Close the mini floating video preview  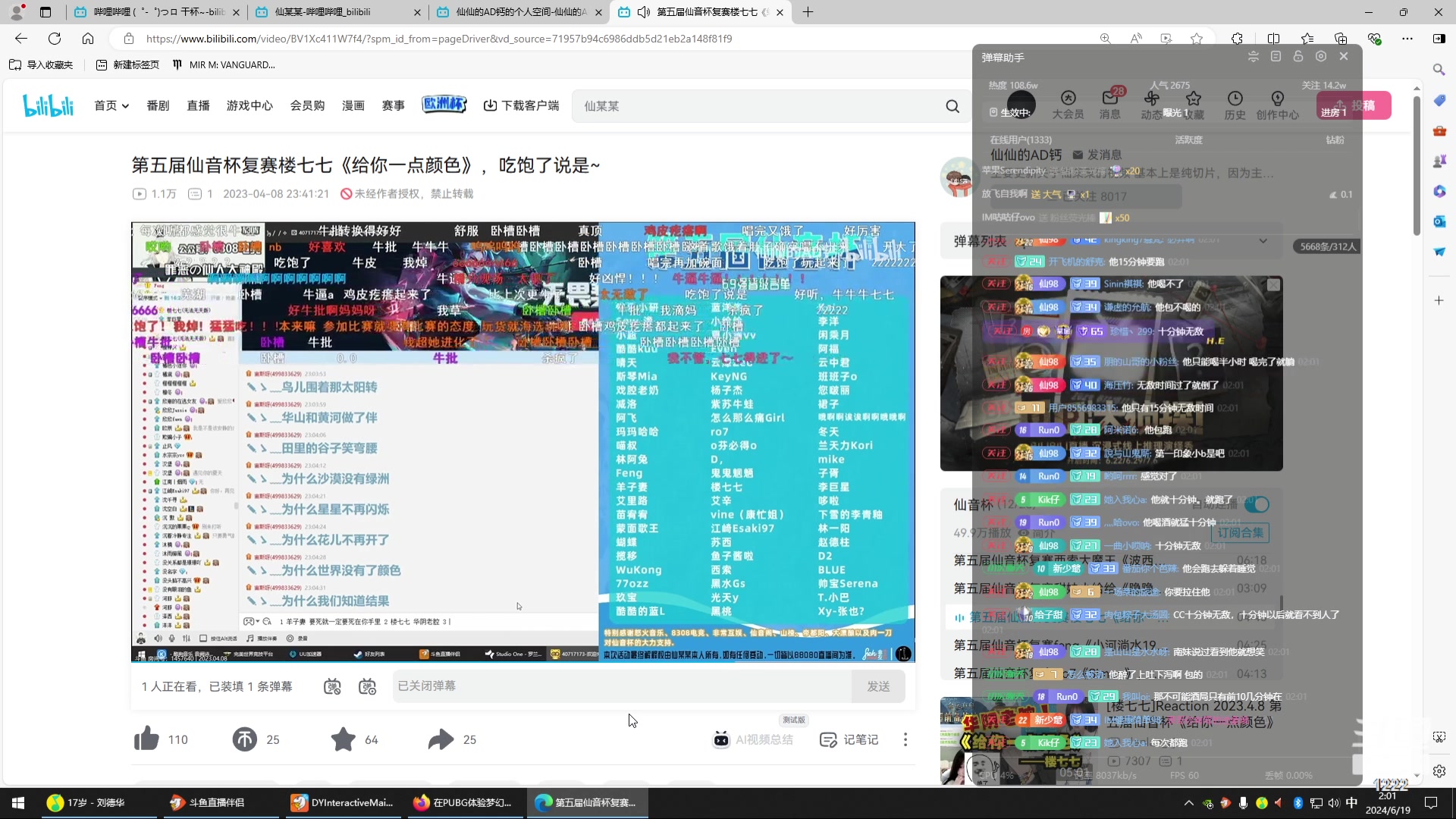point(1273,285)
